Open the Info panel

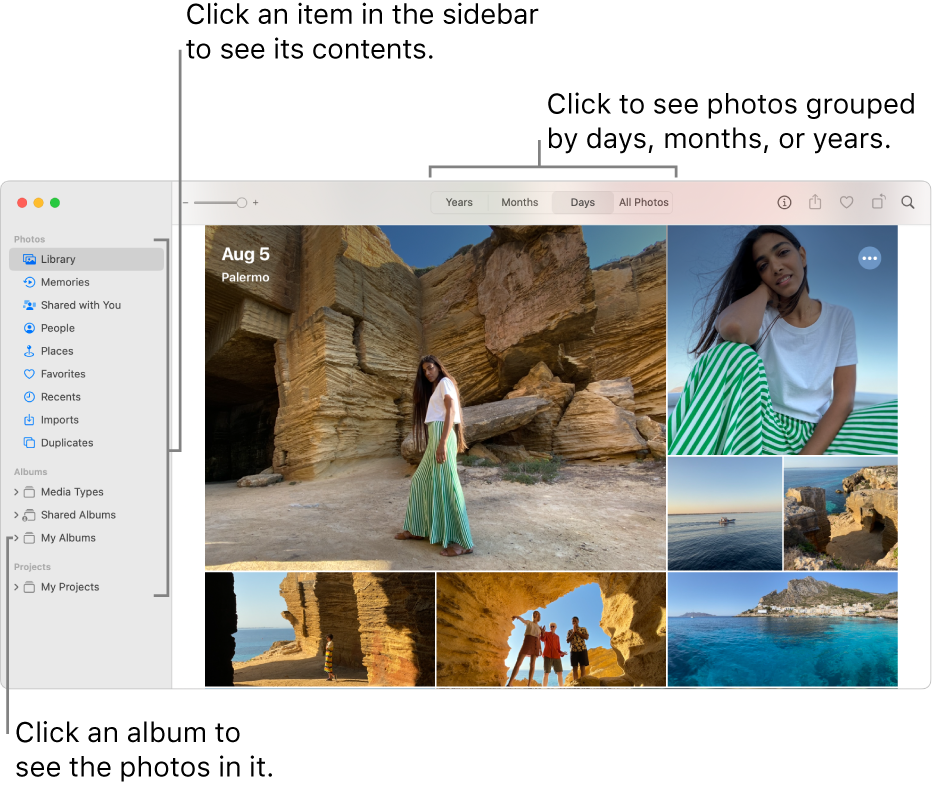click(784, 202)
